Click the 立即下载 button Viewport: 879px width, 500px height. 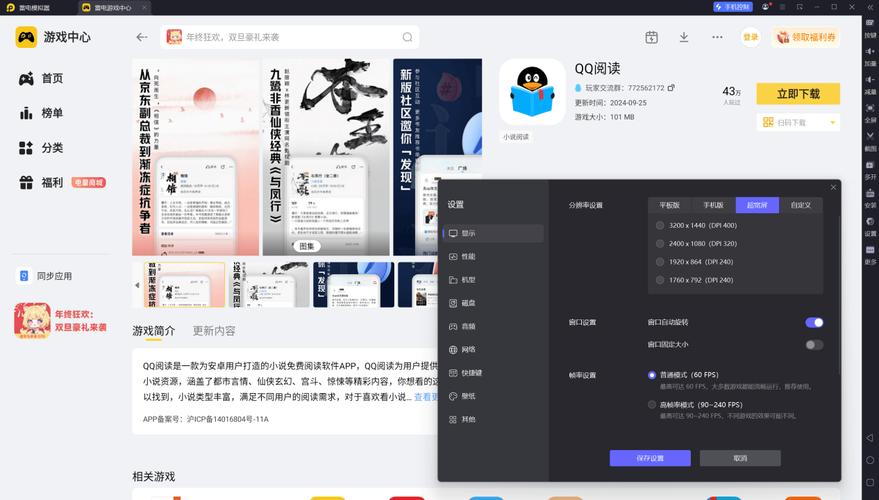797,93
